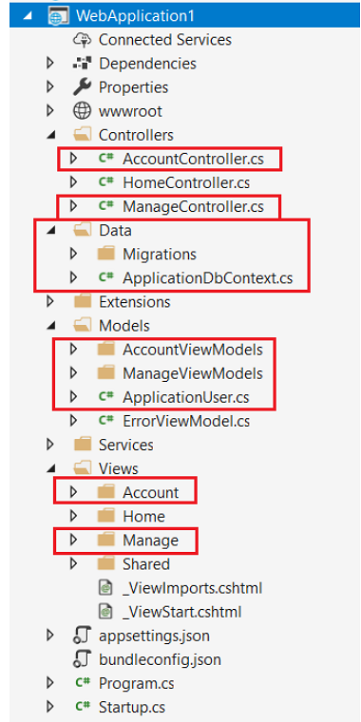Image resolution: width=361 pixels, height=722 pixels.
Task: Select ApplicationDbContext.cs in the tree
Action: tap(208, 278)
